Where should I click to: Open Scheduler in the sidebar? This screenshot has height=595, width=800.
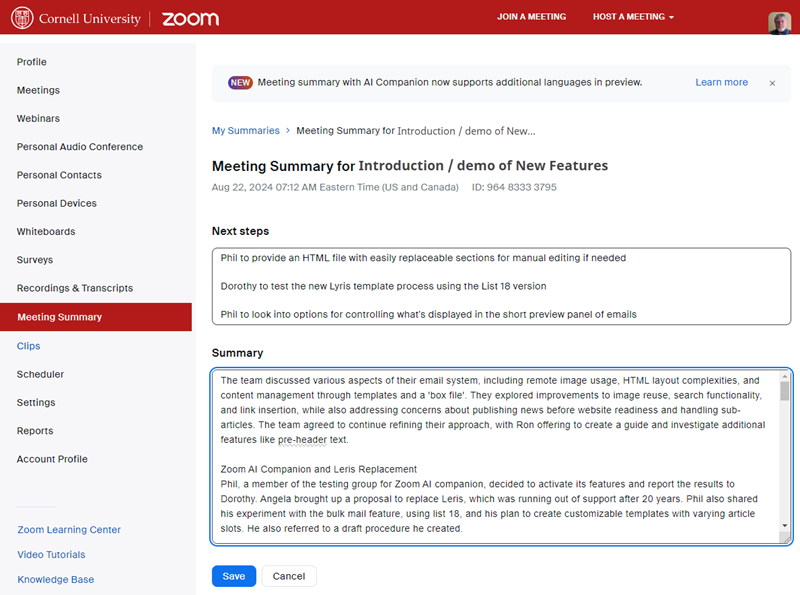(x=40, y=374)
